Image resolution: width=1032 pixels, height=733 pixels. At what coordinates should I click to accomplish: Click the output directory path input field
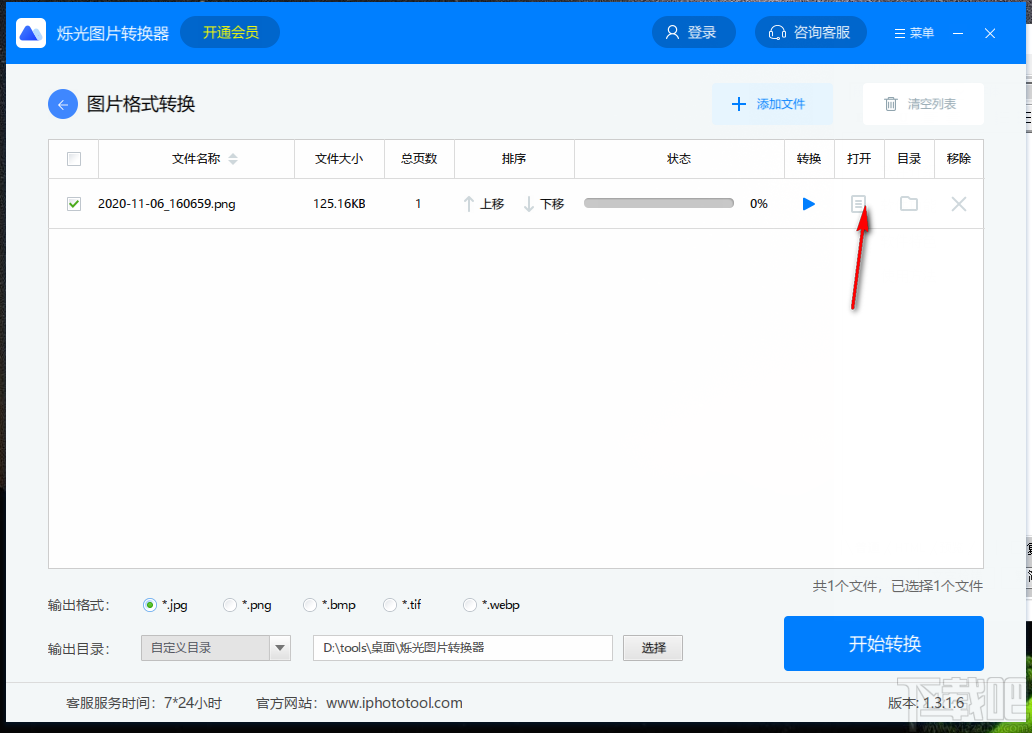pyautogui.click(x=462, y=648)
